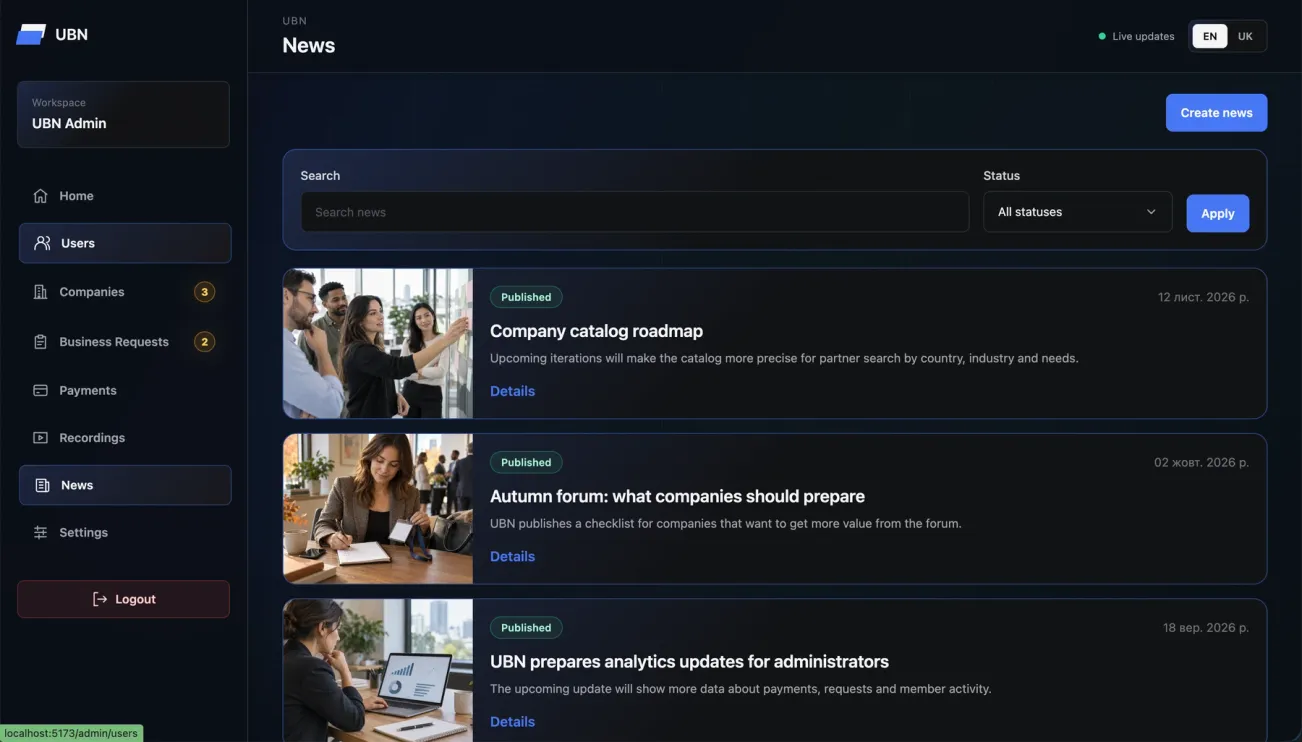
Task: Click the Settings sliders icon
Action: coord(40,533)
